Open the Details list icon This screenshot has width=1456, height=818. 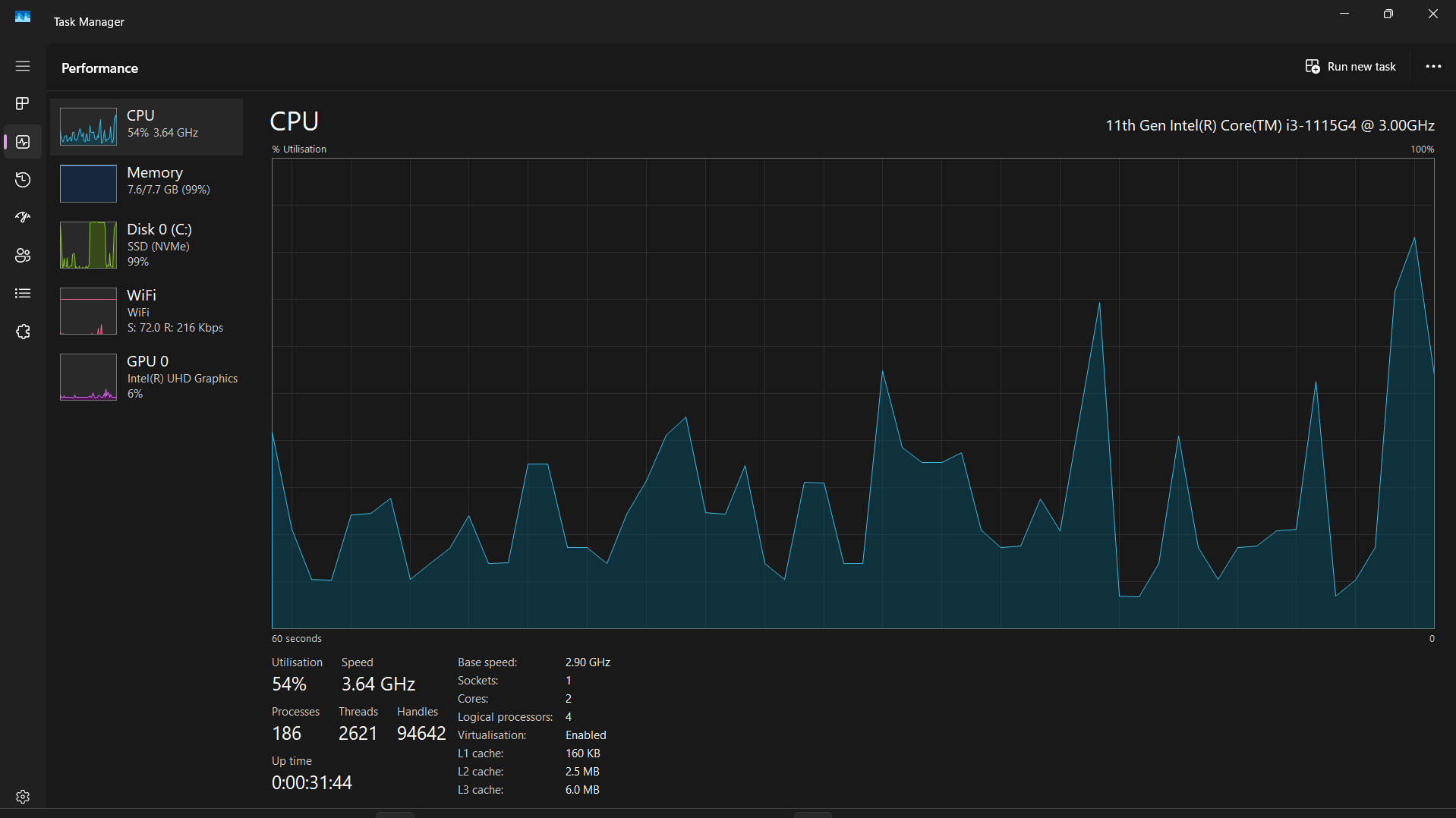(23, 294)
